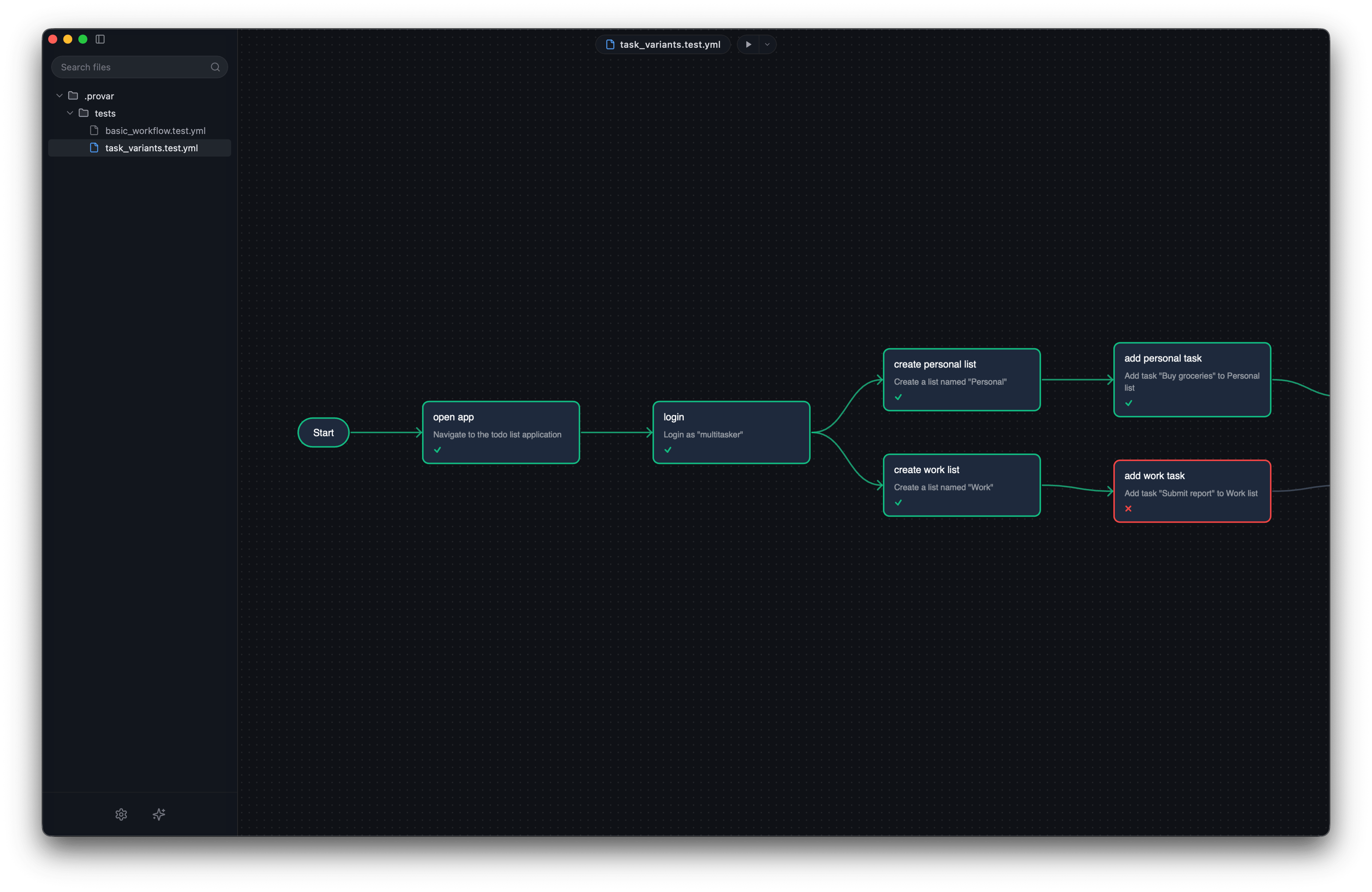Select task_variants.test.yml in file tree
The image size is (1372, 892).
[x=140, y=148]
